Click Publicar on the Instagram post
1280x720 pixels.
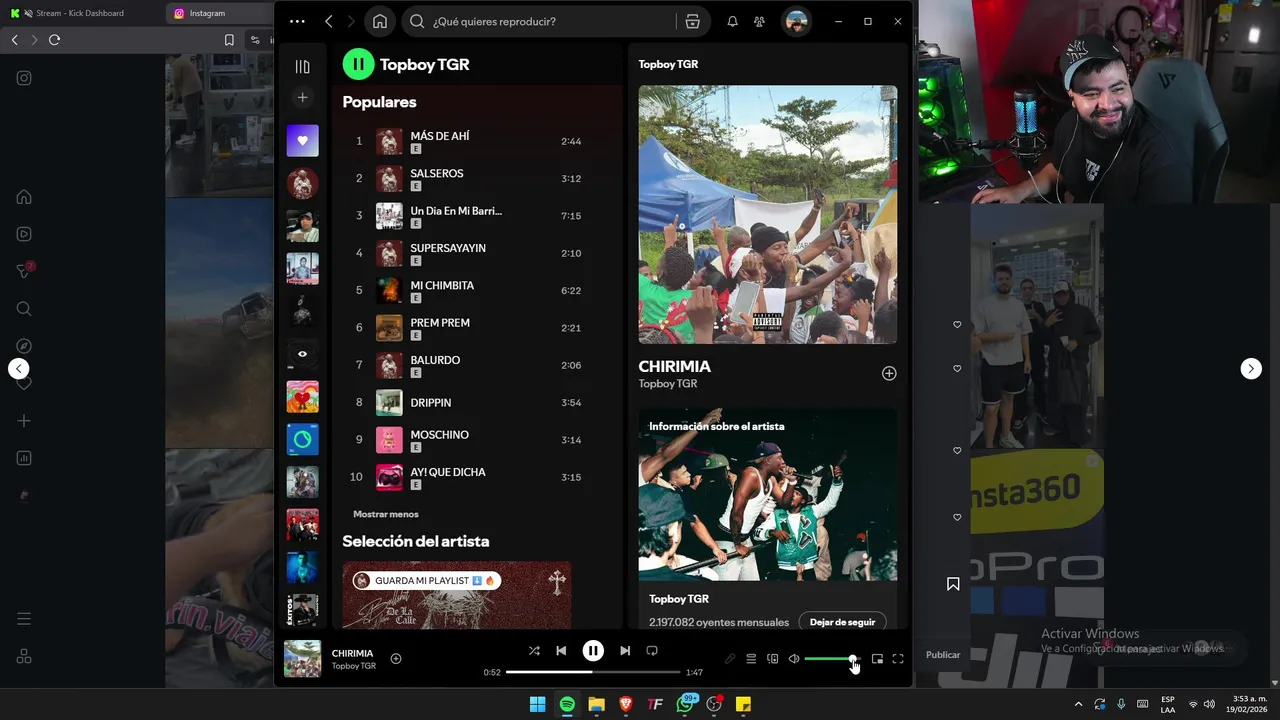943,655
